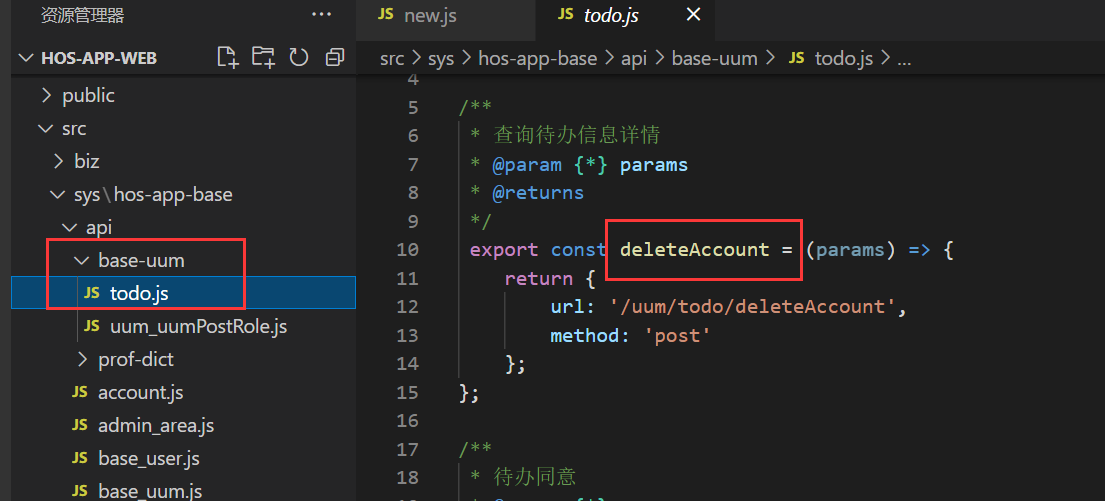Expand the prof-dict folder
Screen dimensions: 1105x501
coord(135,360)
